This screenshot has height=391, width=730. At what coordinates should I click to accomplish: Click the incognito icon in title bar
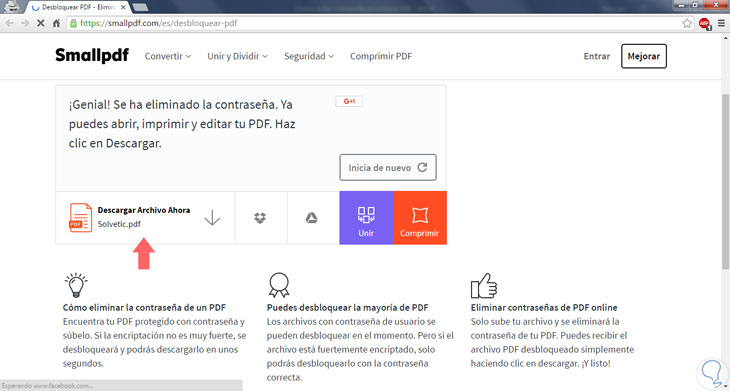point(13,7)
